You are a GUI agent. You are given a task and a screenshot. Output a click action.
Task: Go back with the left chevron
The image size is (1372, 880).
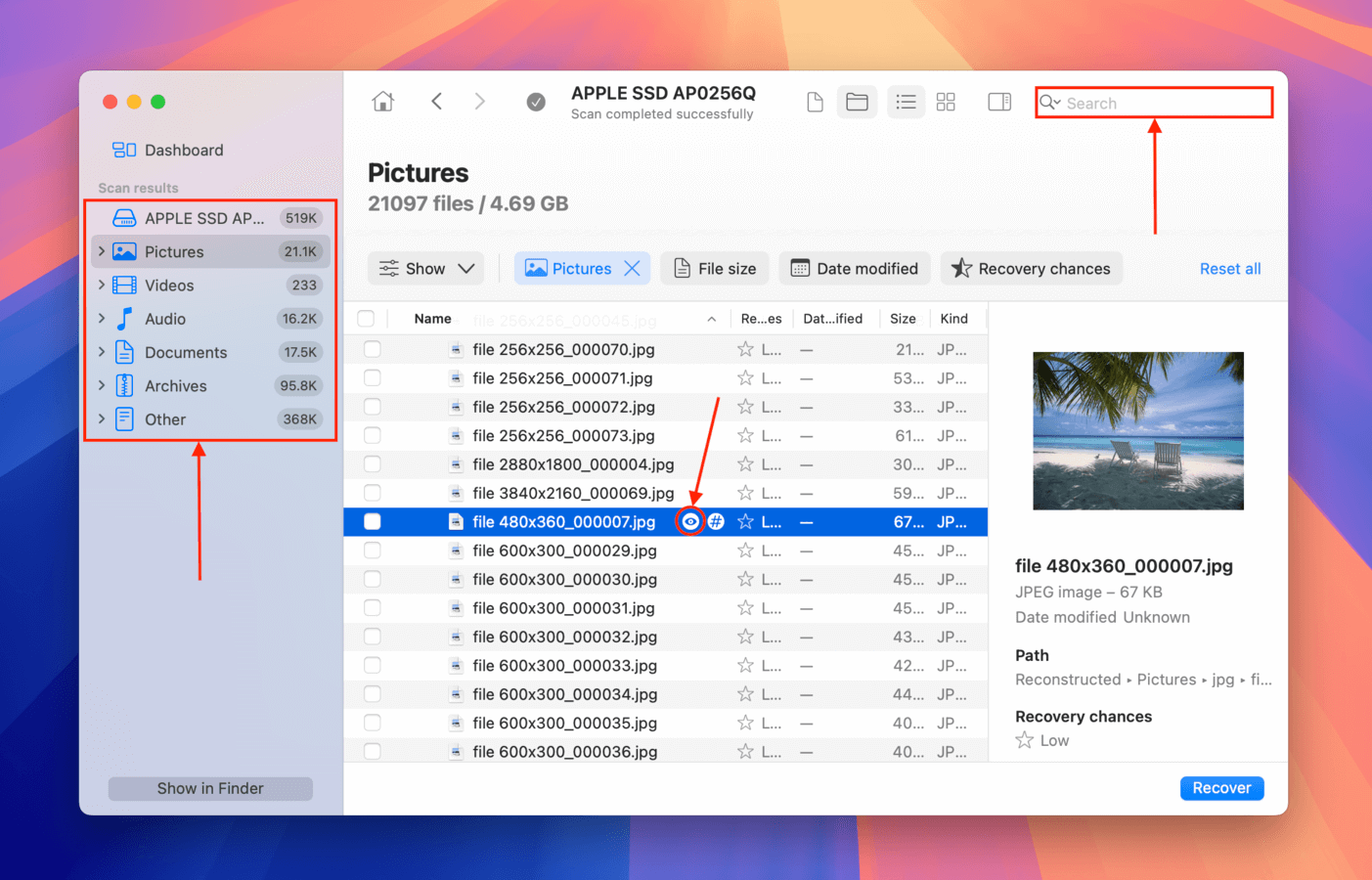(437, 102)
